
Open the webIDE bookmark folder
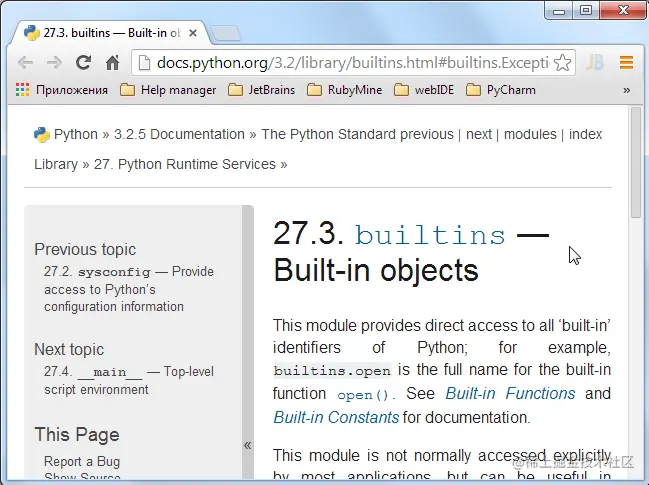pos(424,90)
